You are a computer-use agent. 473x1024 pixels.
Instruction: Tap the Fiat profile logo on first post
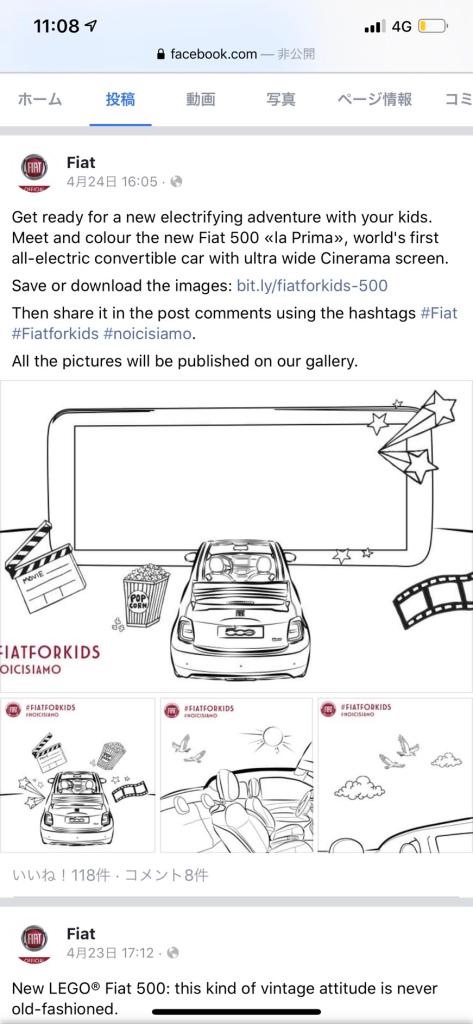[34, 172]
